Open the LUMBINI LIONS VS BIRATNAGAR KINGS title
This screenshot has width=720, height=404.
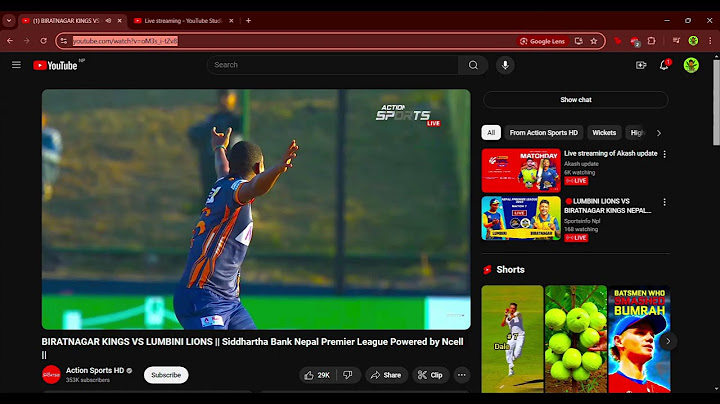(608, 206)
